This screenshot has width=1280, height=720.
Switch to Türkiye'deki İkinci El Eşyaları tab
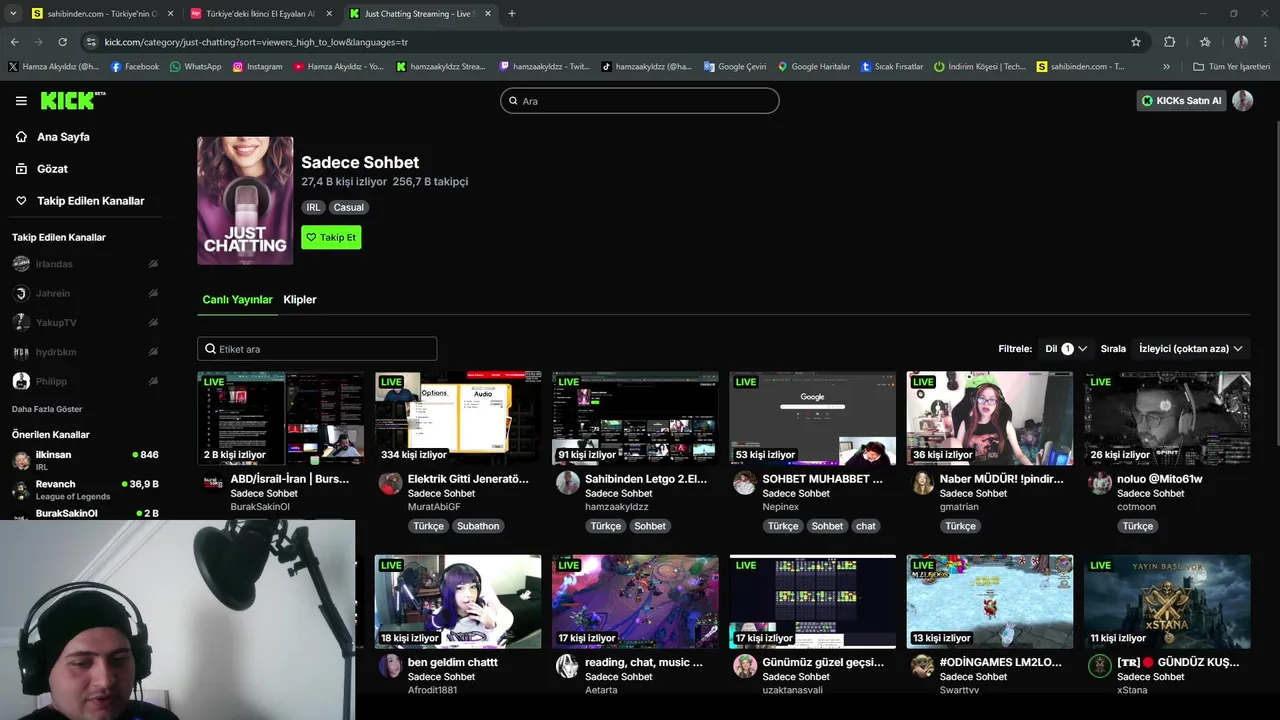tap(260, 14)
